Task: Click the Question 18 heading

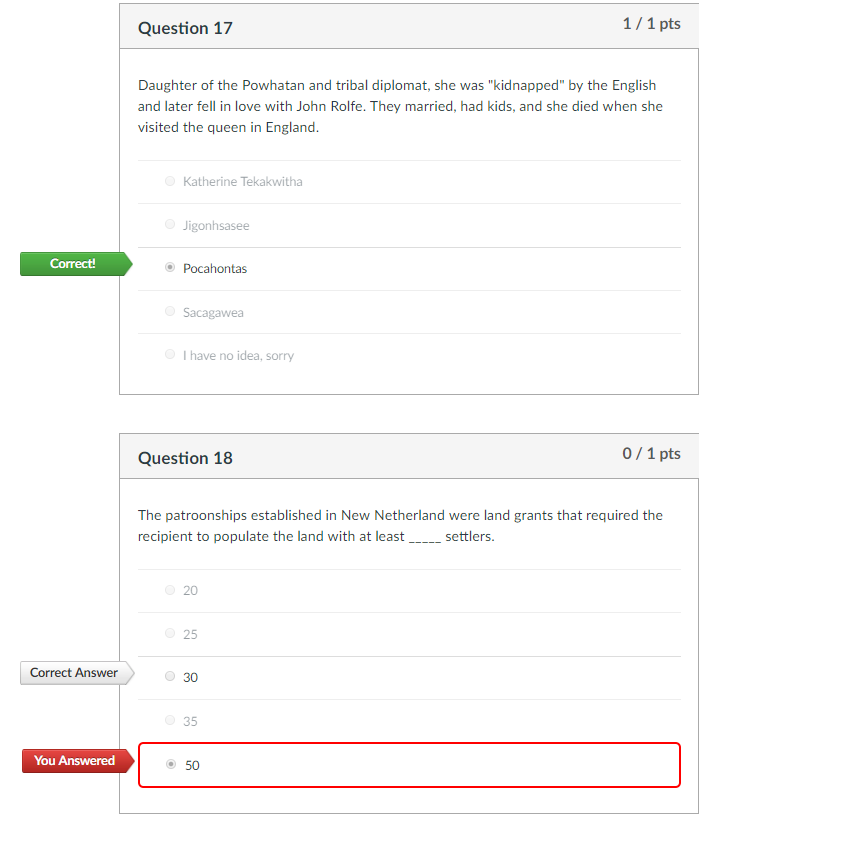Action: [x=185, y=458]
